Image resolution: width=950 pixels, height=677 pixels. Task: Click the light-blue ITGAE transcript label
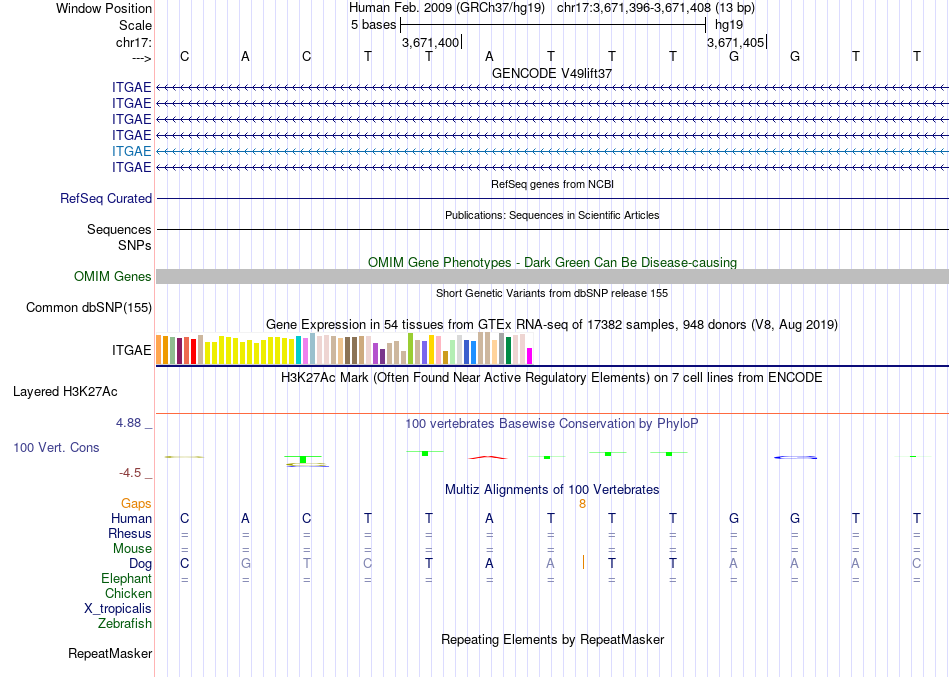tap(131, 151)
